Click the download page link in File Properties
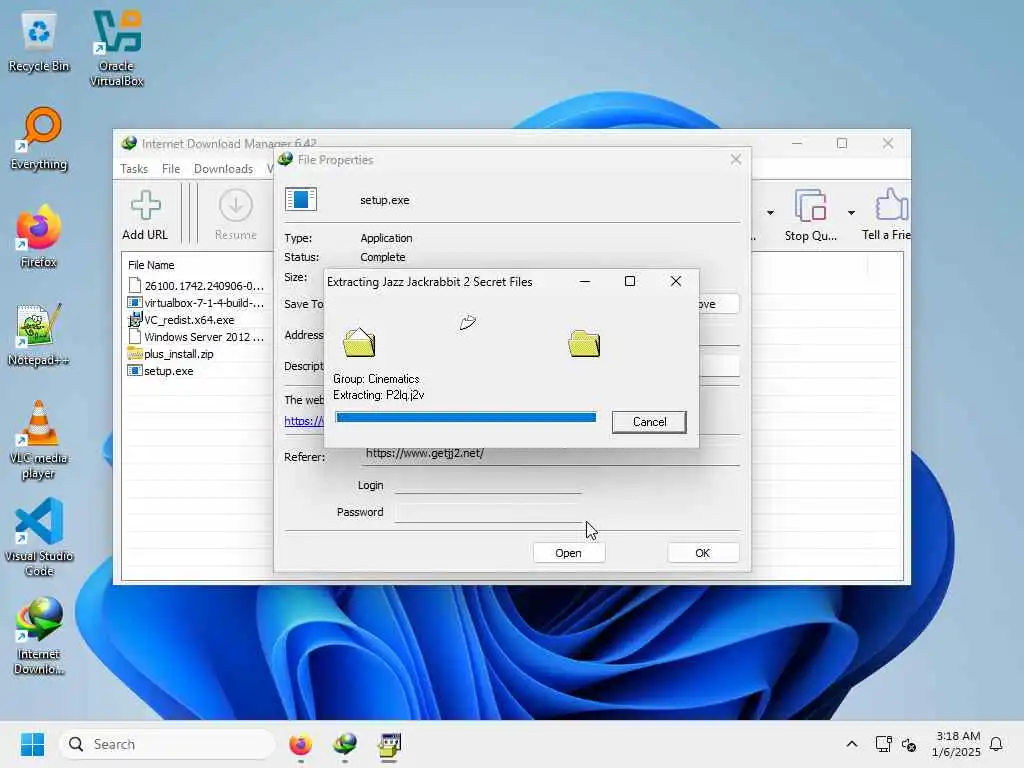Image resolution: width=1024 pixels, height=768 pixels. (304, 421)
